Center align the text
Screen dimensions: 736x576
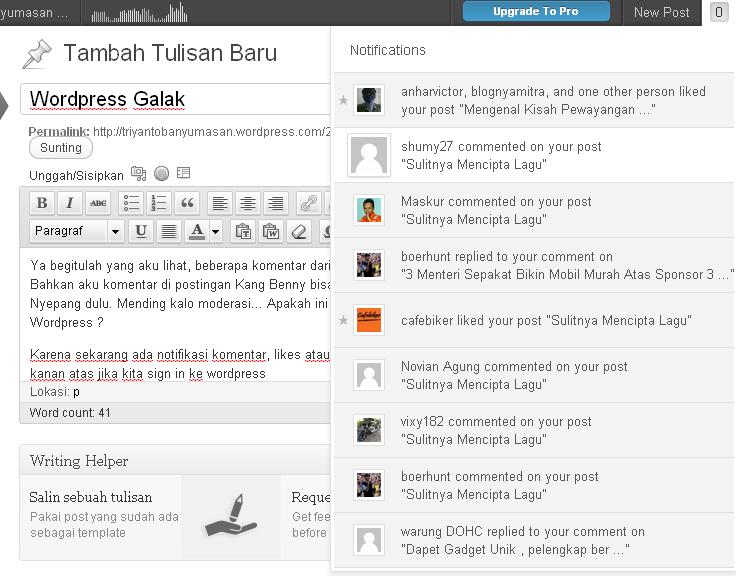pyautogui.click(x=248, y=203)
